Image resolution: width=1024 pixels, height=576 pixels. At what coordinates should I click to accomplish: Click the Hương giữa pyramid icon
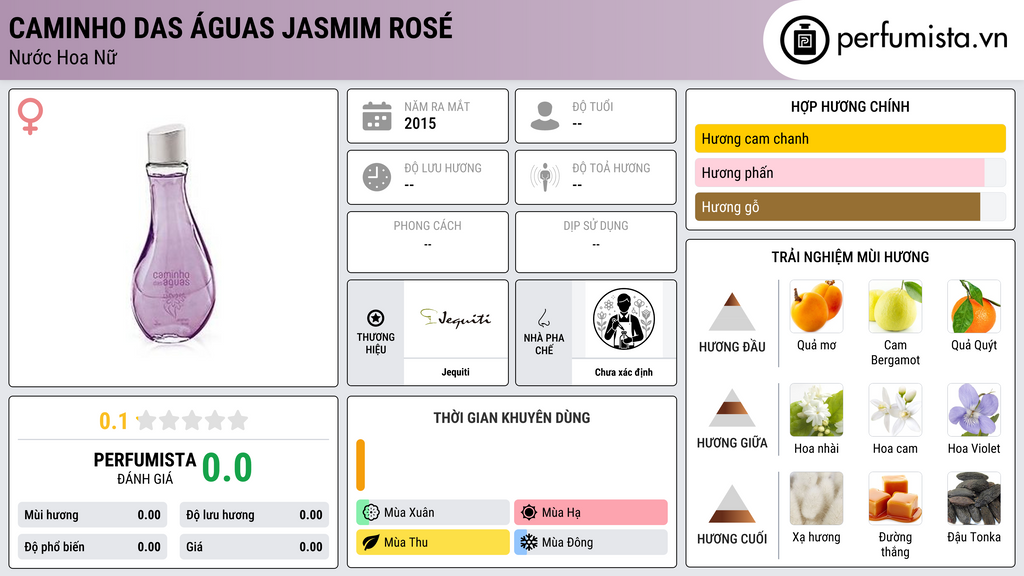pyautogui.click(x=732, y=408)
